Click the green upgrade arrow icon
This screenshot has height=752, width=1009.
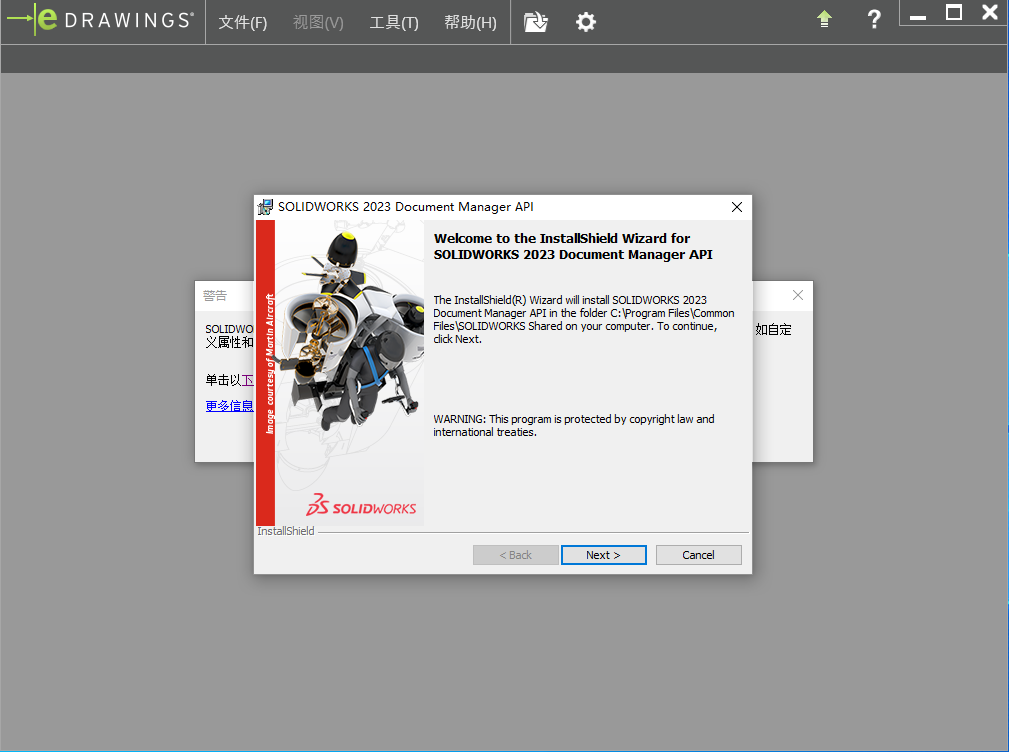pyautogui.click(x=824, y=19)
